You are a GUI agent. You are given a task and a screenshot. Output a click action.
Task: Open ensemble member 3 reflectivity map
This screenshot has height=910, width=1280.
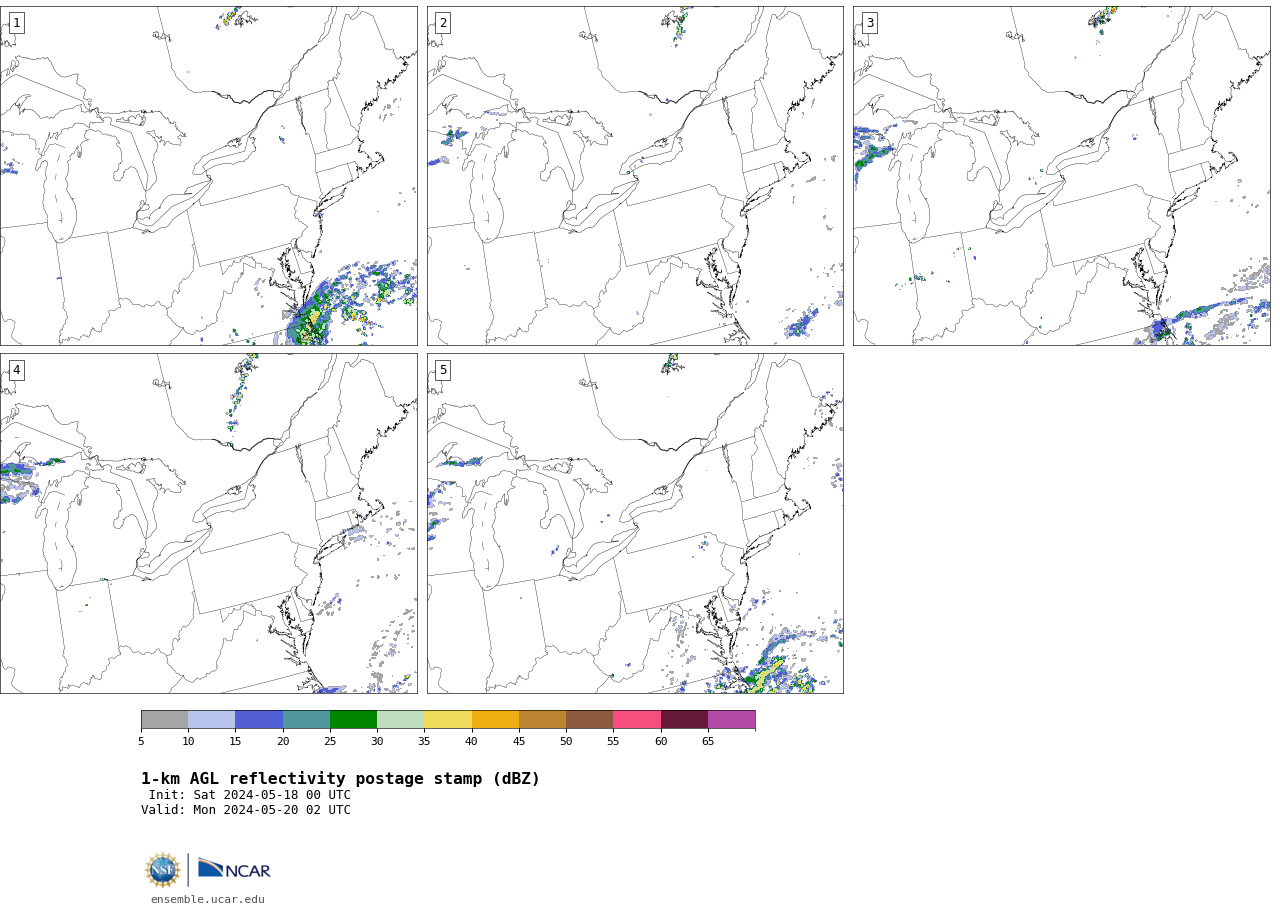1061,176
